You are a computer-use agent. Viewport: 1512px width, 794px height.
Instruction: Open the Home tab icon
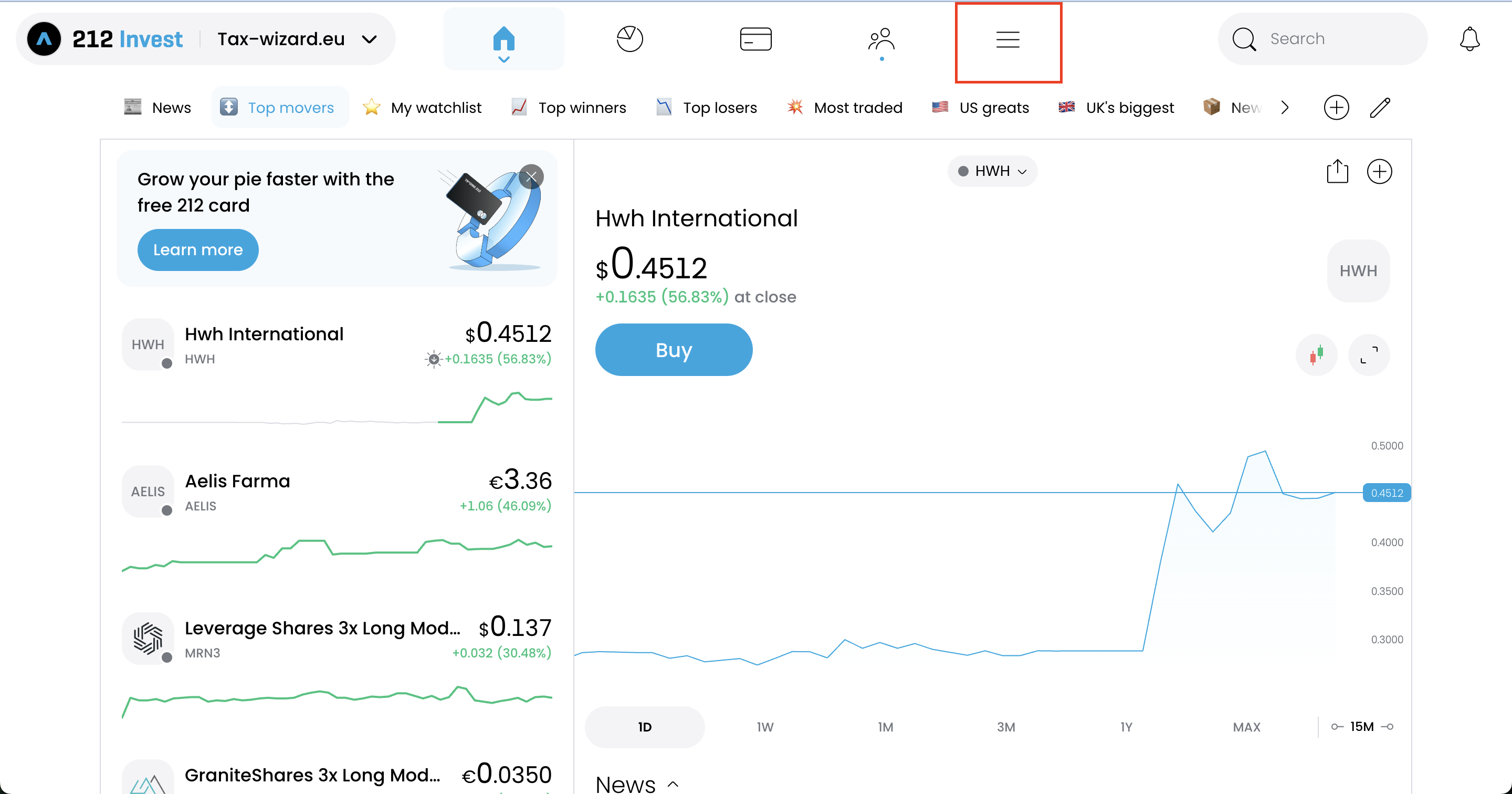point(503,39)
